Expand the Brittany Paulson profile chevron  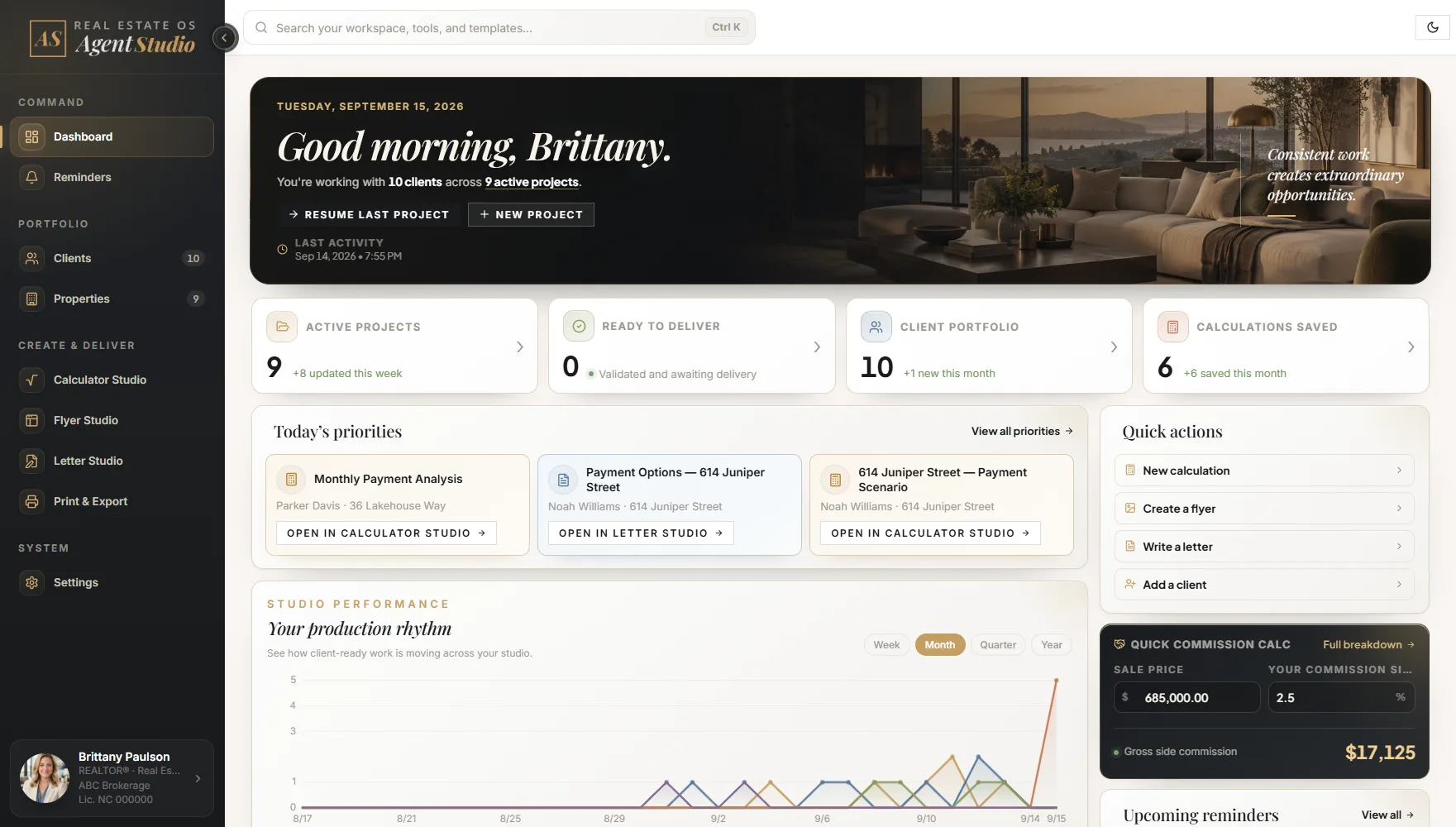pos(198,778)
